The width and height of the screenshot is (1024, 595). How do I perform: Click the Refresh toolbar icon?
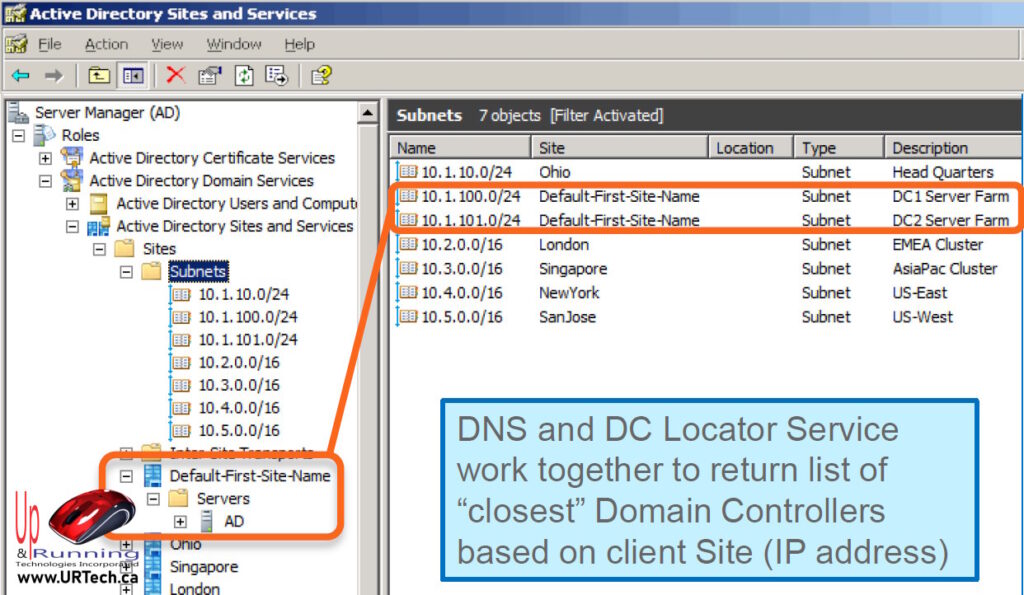244,76
